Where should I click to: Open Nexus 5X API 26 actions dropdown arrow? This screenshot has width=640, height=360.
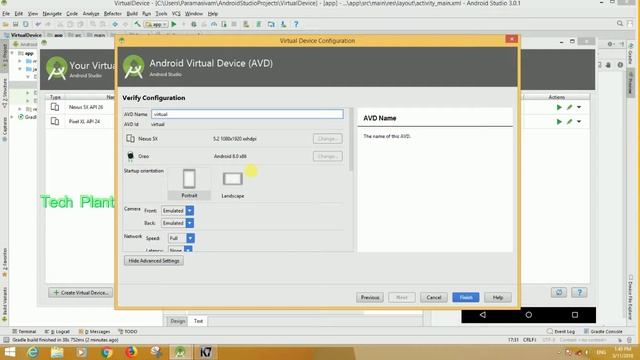pos(579,107)
